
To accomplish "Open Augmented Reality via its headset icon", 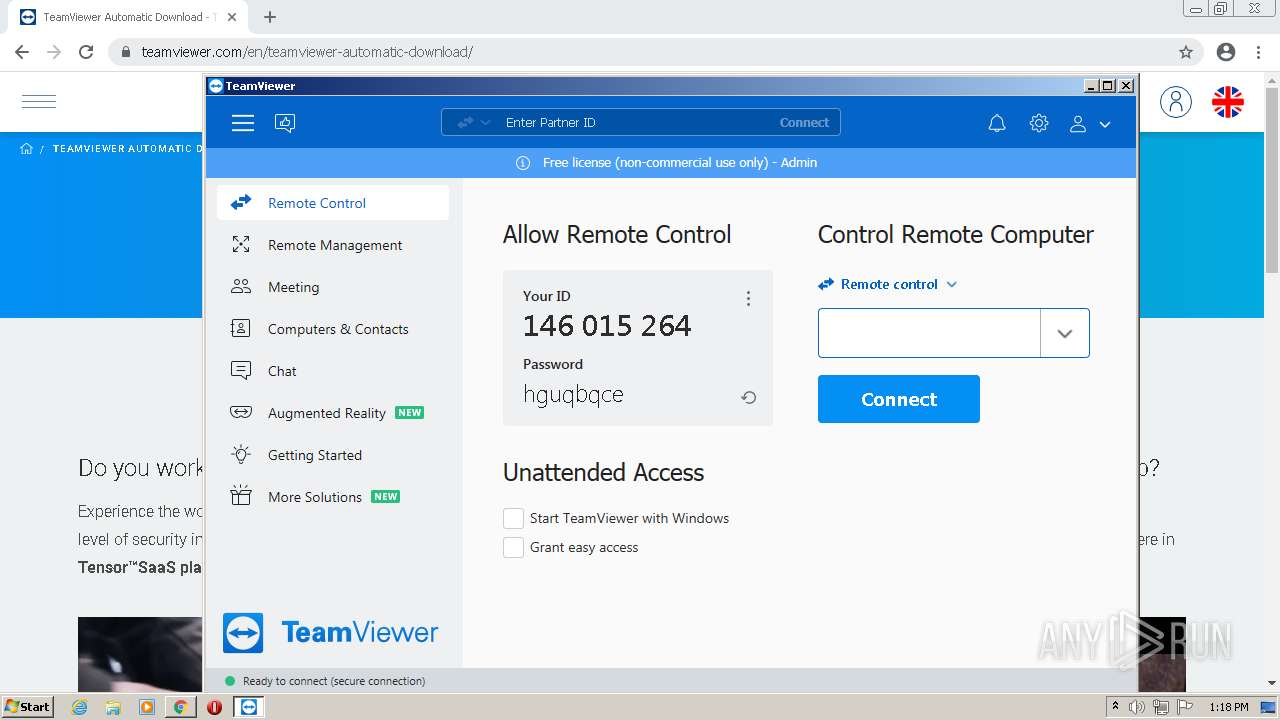I will click(241, 412).
